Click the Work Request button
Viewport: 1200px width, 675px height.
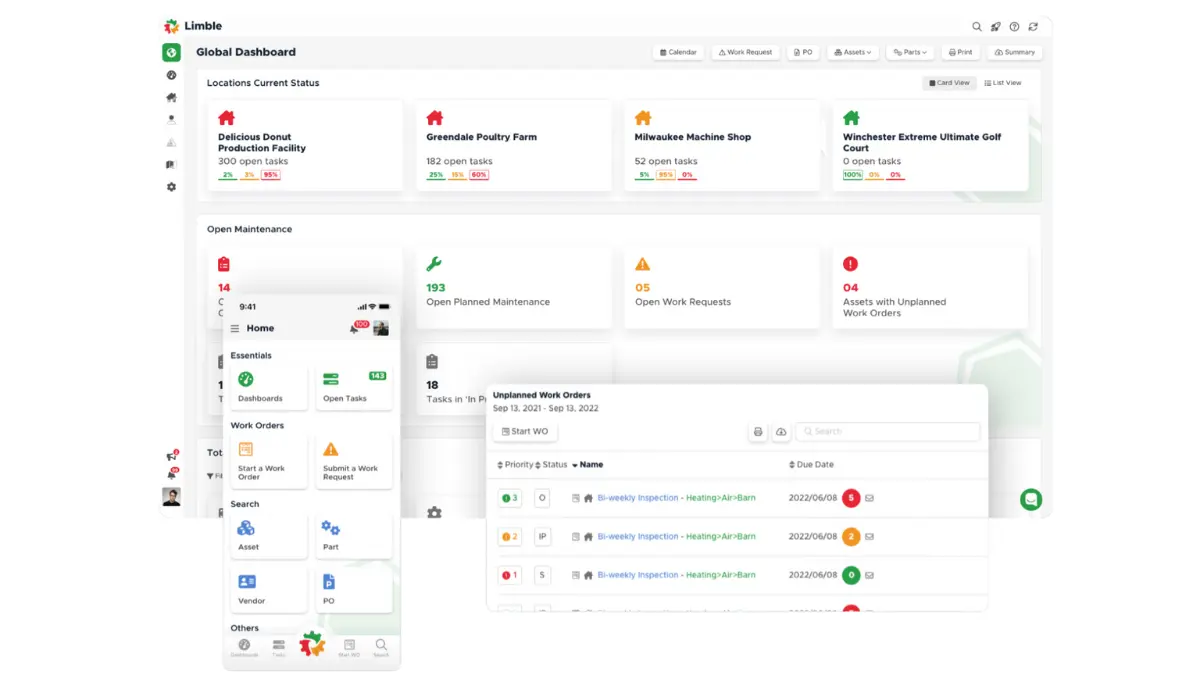[x=746, y=52]
